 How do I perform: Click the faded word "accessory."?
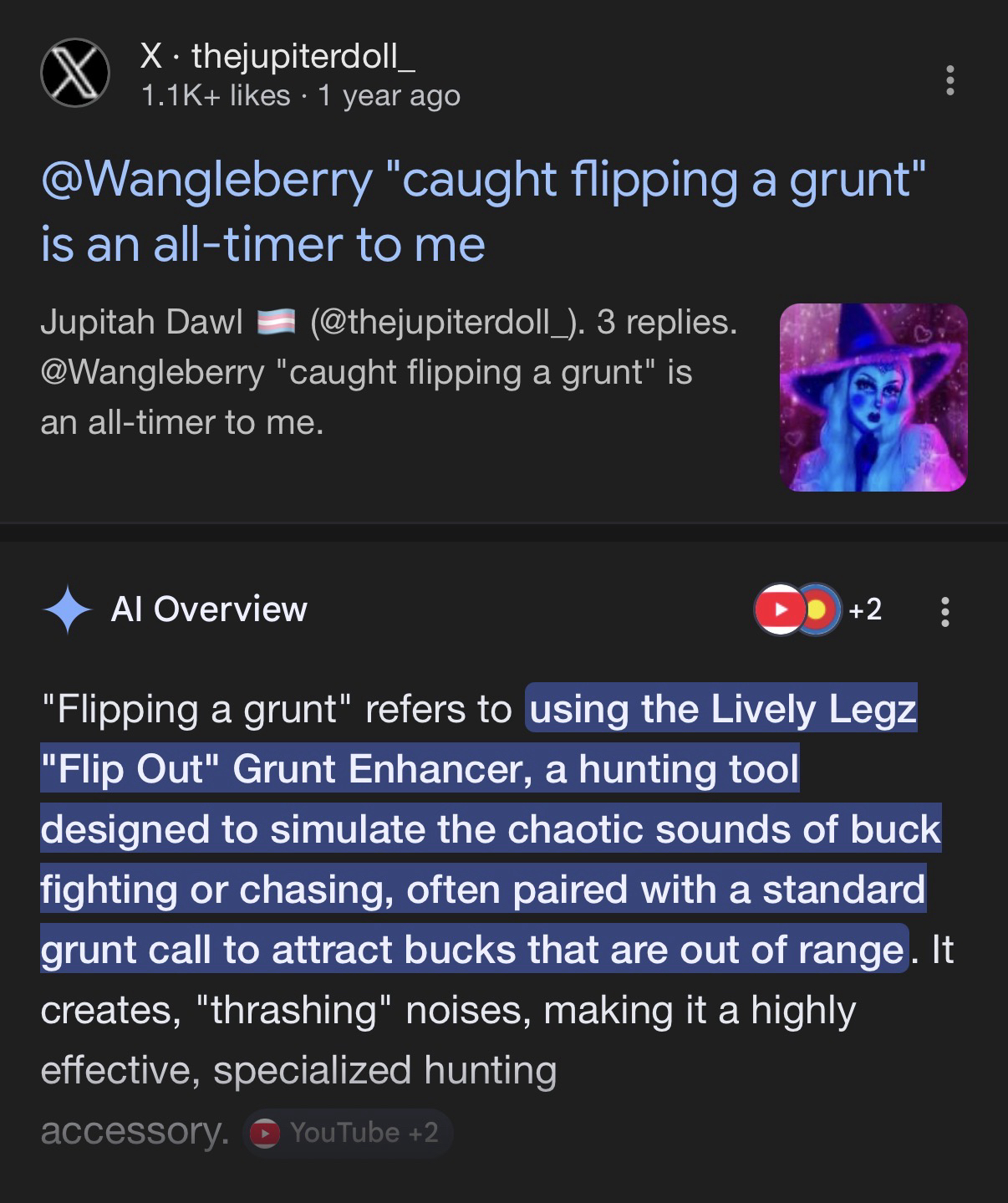pyautogui.click(x=134, y=1131)
